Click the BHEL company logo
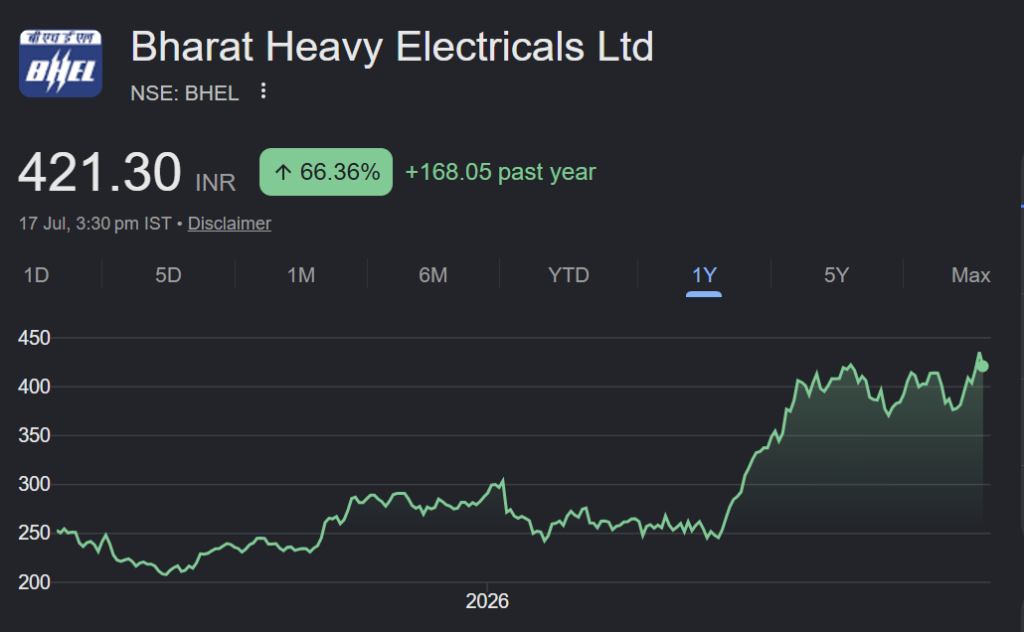The image size is (1024, 632). [x=61, y=63]
